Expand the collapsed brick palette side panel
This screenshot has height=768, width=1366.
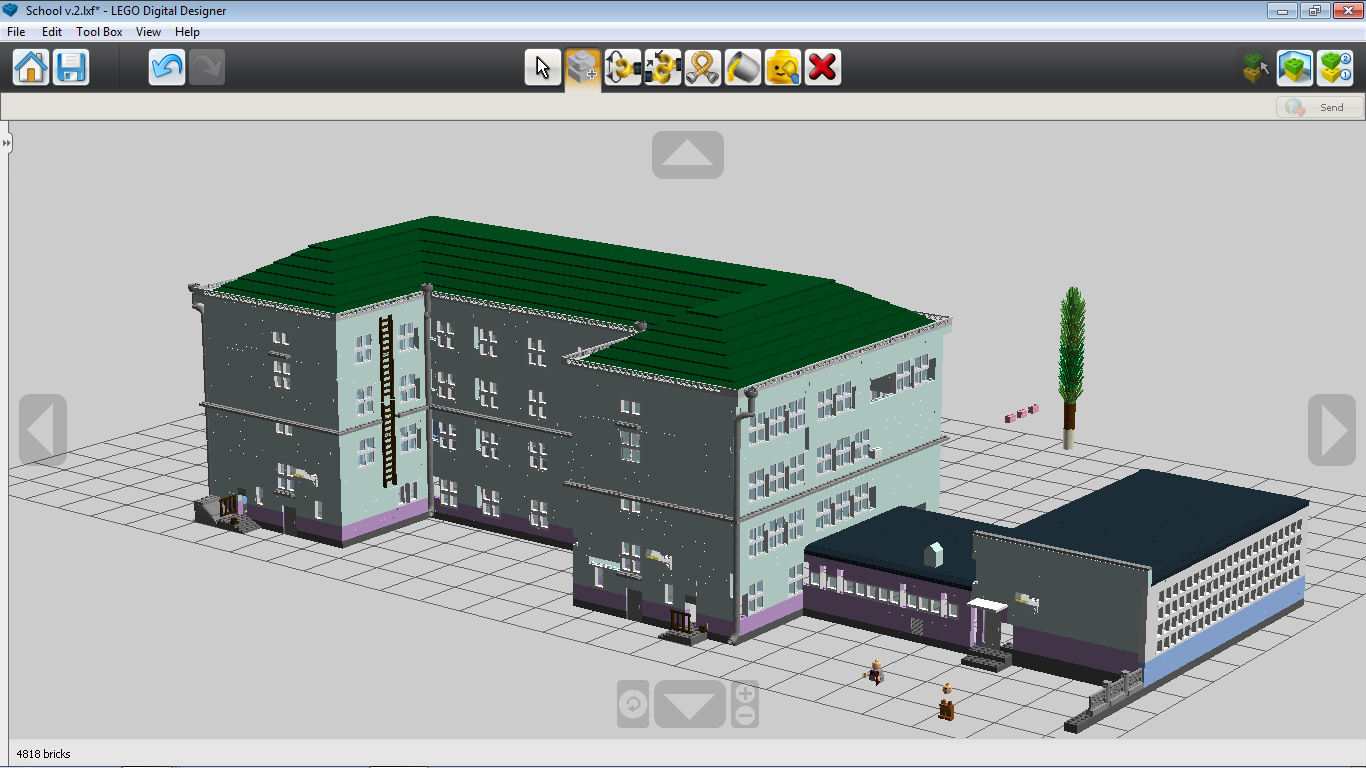6,144
